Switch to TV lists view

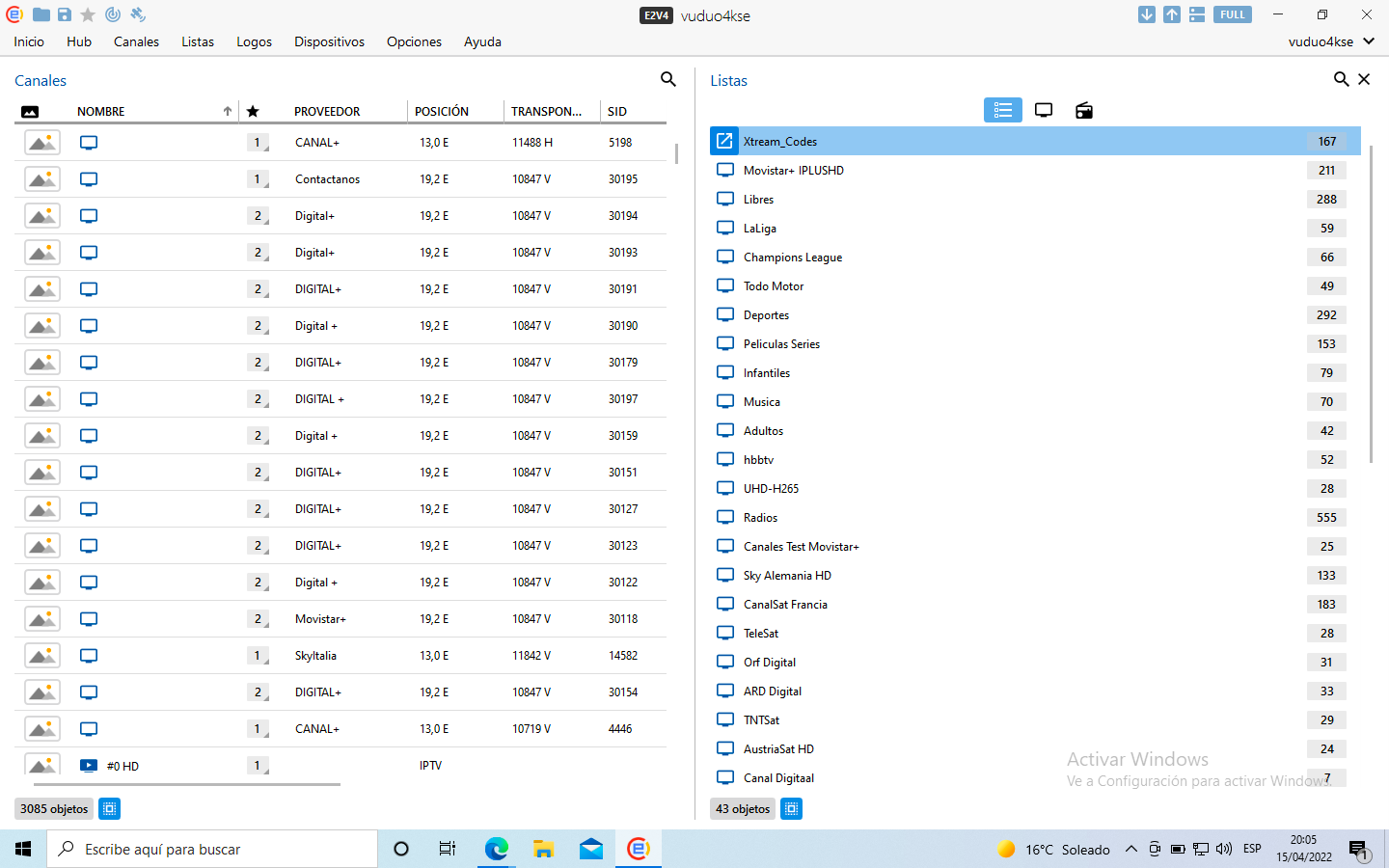(1044, 110)
